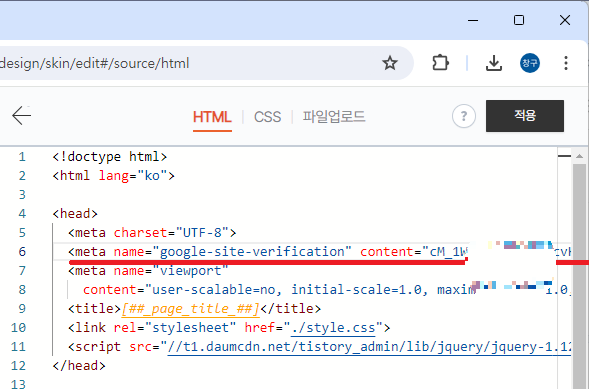
Task: Open the downloads tray icon
Action: tap(494, 63)
